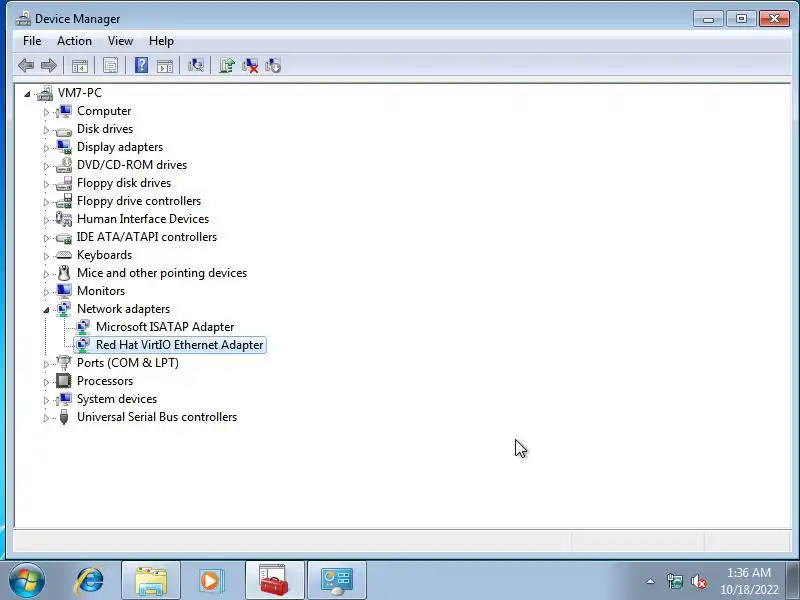Expand Universal Serial Bus controllers arrow

click(46, 418)
